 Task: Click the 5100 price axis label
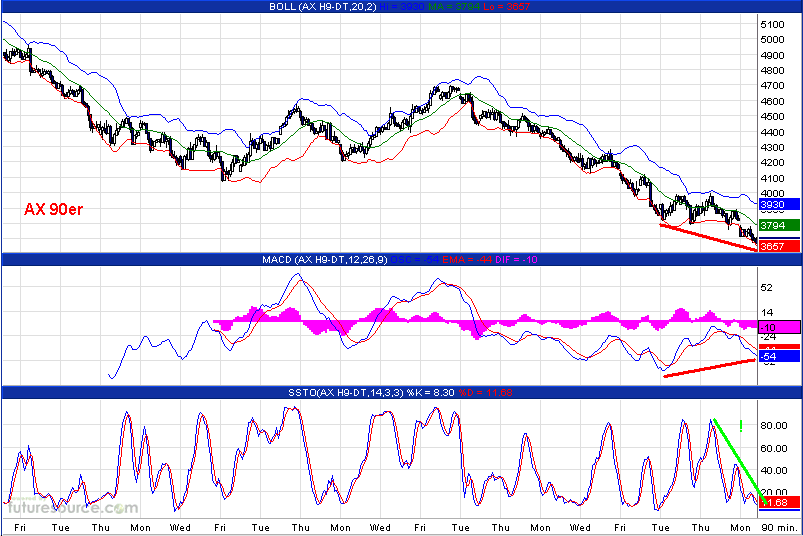[772, 25]
